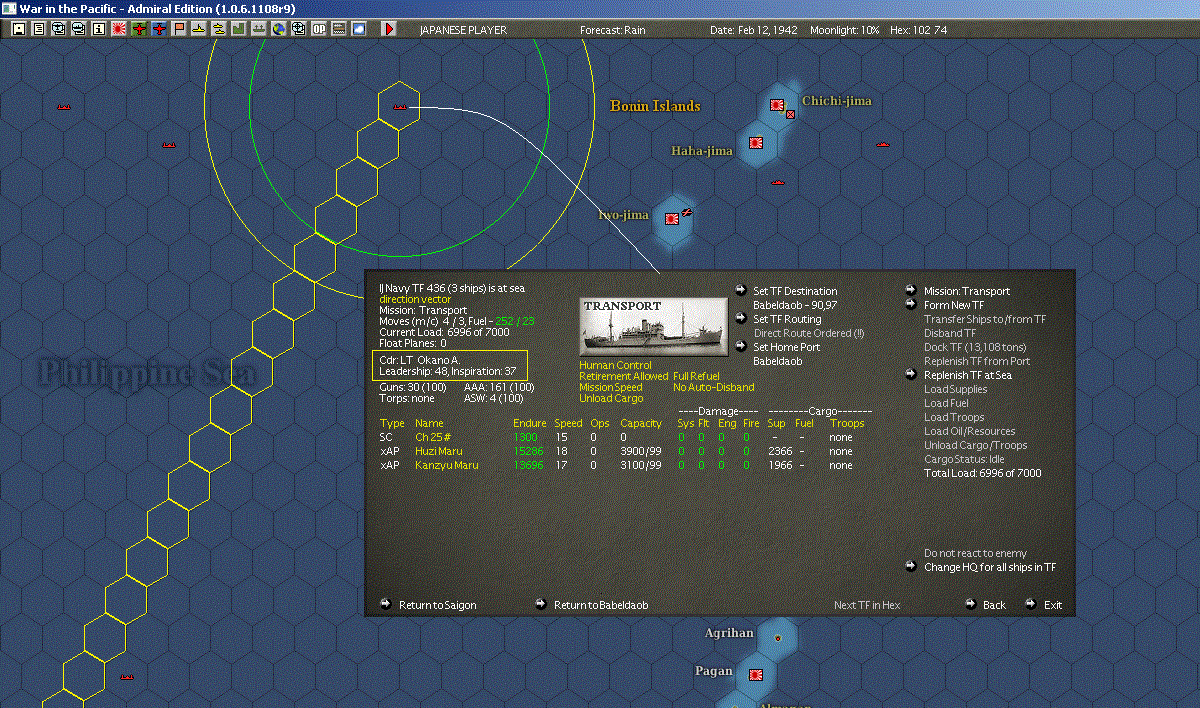
Task: Click the arrow beside Mission: Transport
Action: pos(911,291)
